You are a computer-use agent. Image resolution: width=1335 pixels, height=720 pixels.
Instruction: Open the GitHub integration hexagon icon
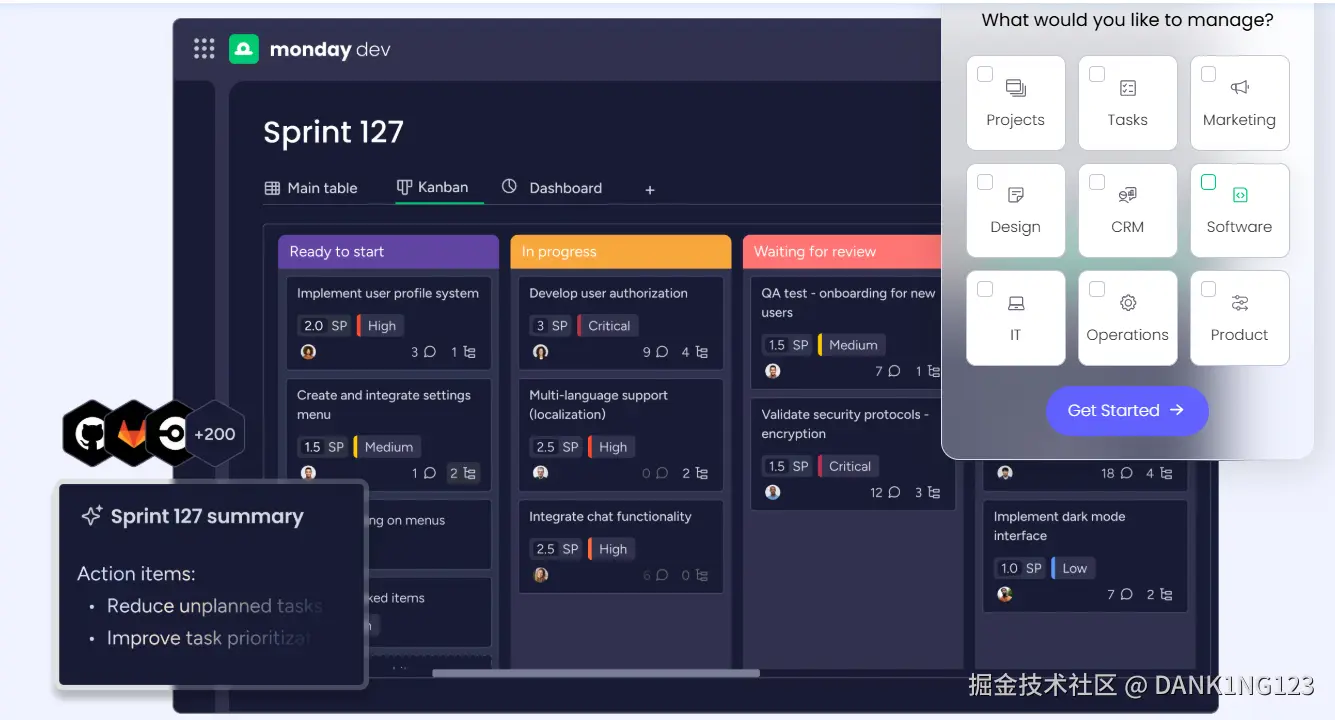[90, 434]
